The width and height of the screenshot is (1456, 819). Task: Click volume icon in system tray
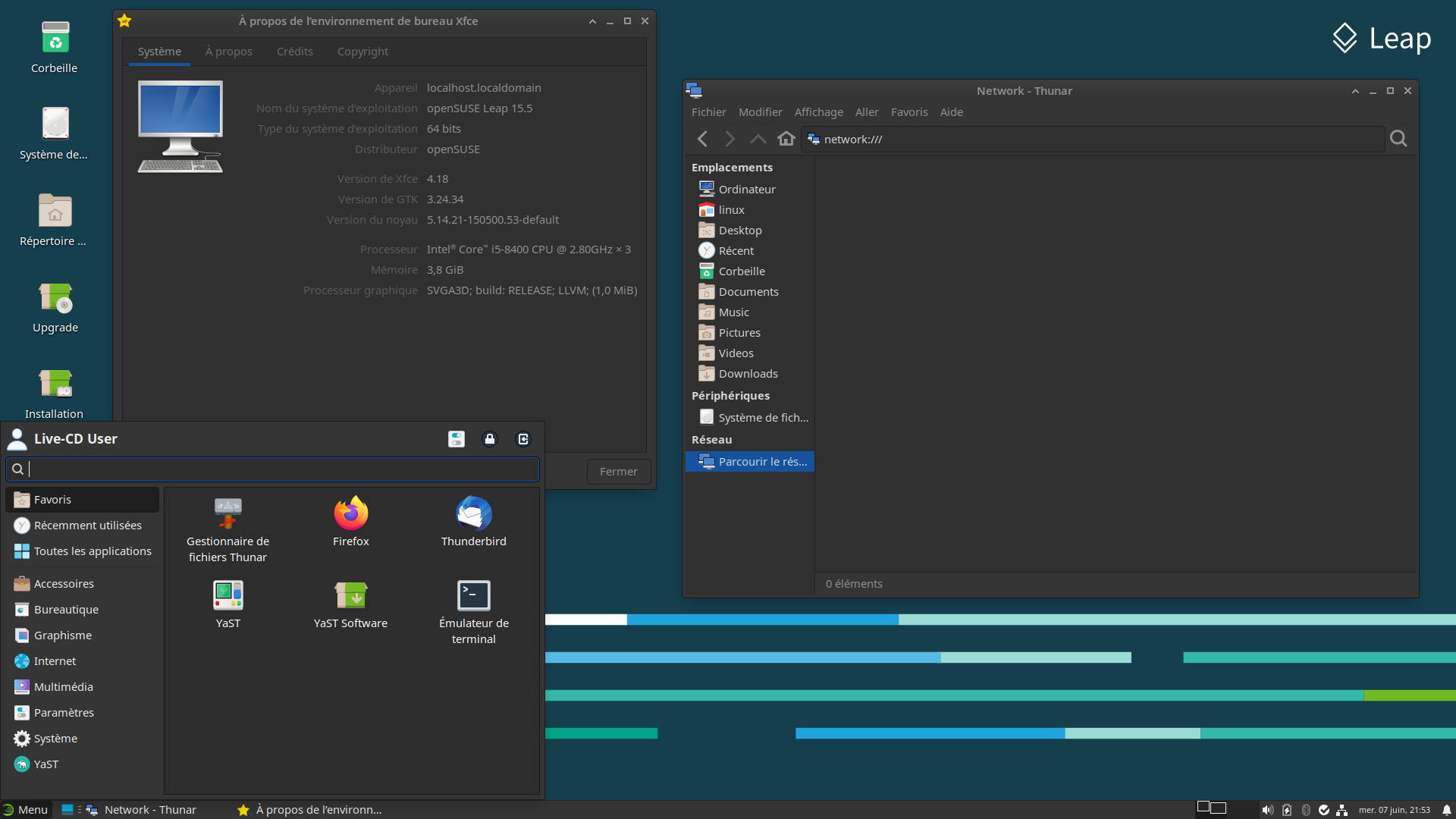click(1267, 810)
